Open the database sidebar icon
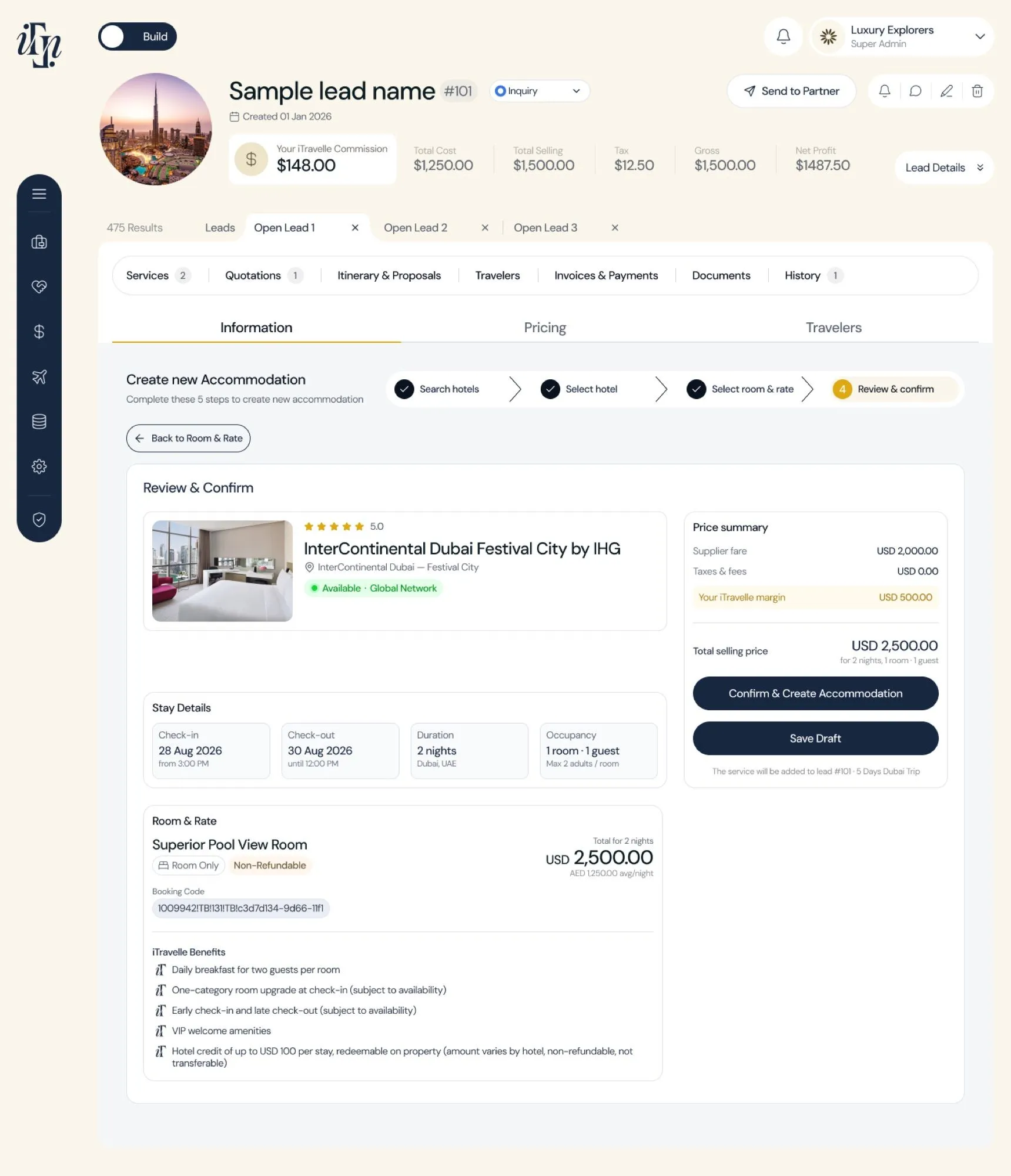The height and width of the screenshot is (1176, 1011). [39, 422]
